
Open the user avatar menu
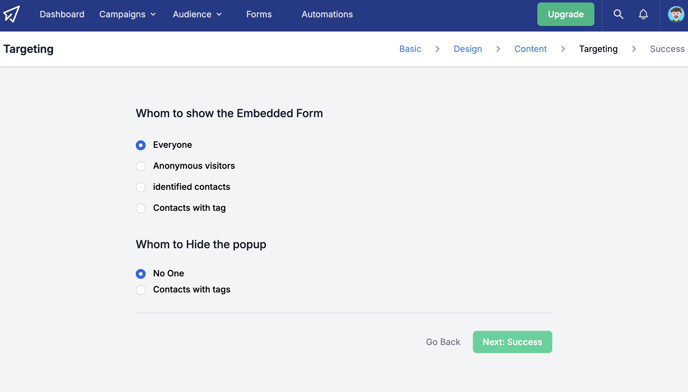pos(676,14)
